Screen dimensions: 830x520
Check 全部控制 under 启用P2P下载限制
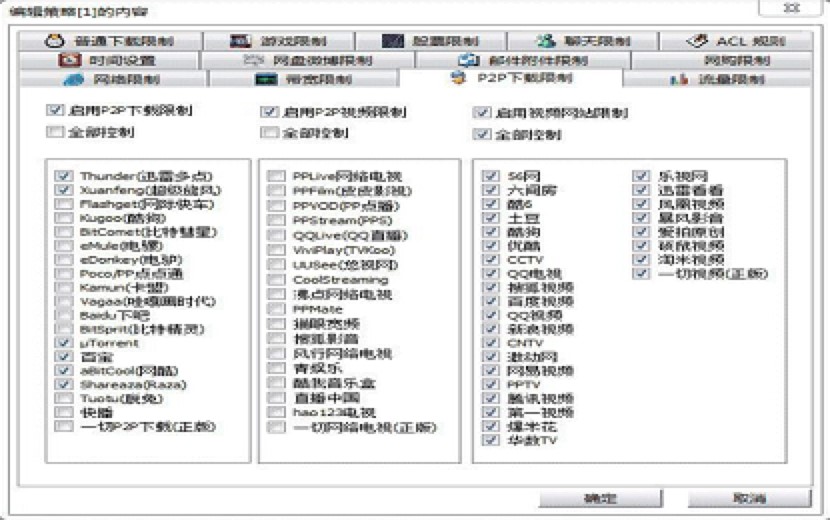pos(55,132)
